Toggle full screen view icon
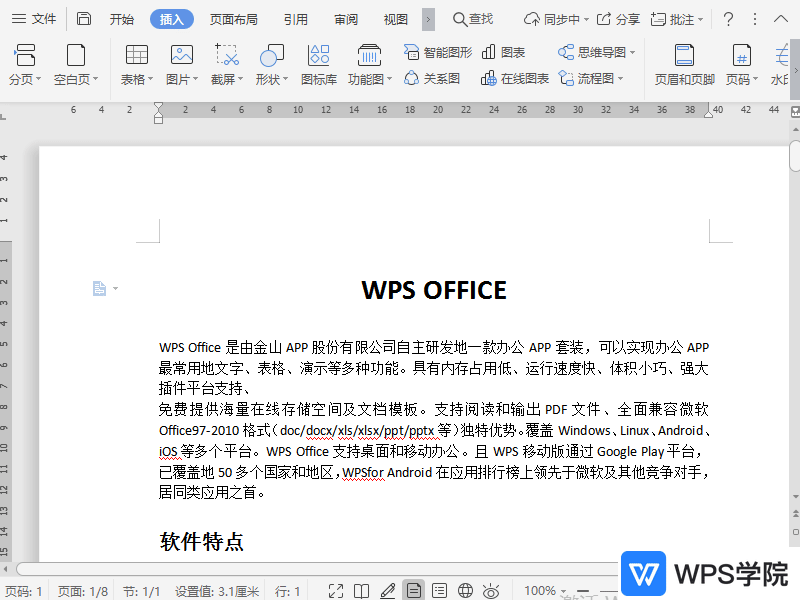The image size is (800, 600). tap(336, 591)
